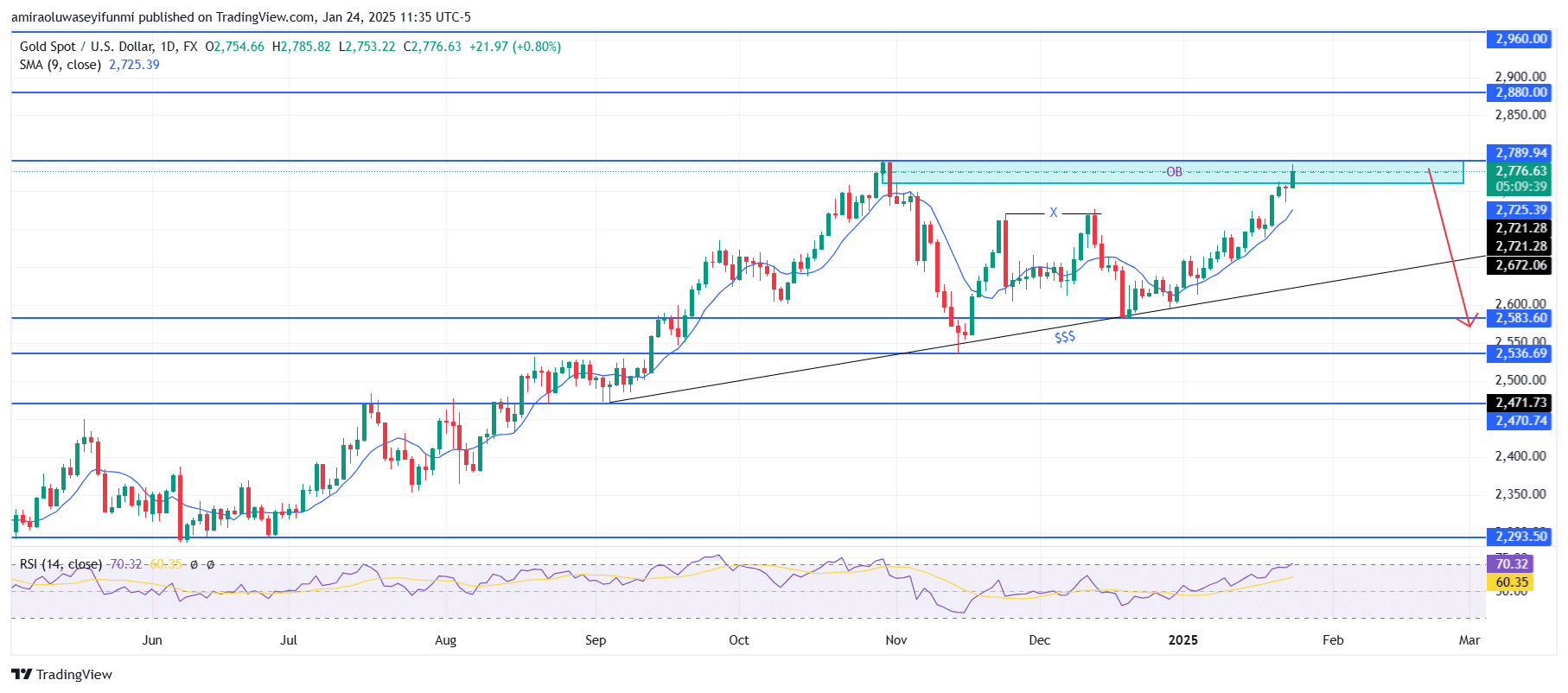Click the RSI (14, close) indicator label
This screenshot has width=1568, height=693.
point(61,564)
